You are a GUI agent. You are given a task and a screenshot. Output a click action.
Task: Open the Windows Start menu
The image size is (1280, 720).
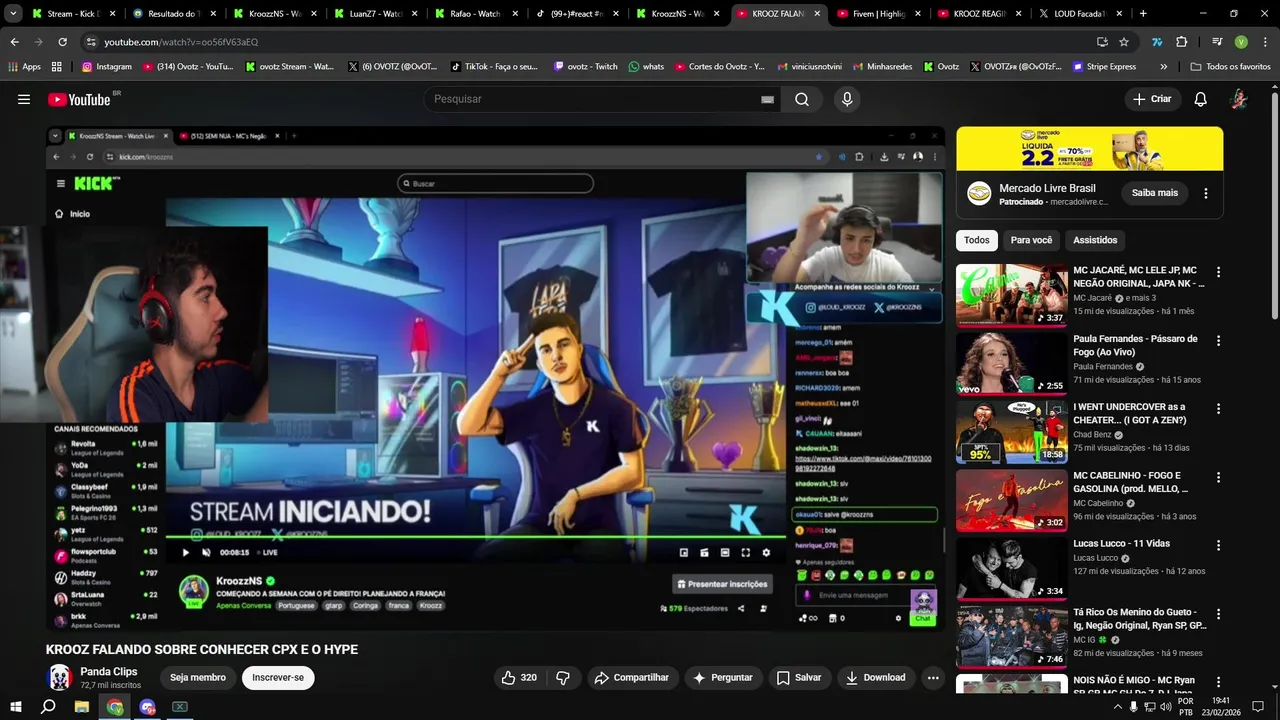click(16, 706)
